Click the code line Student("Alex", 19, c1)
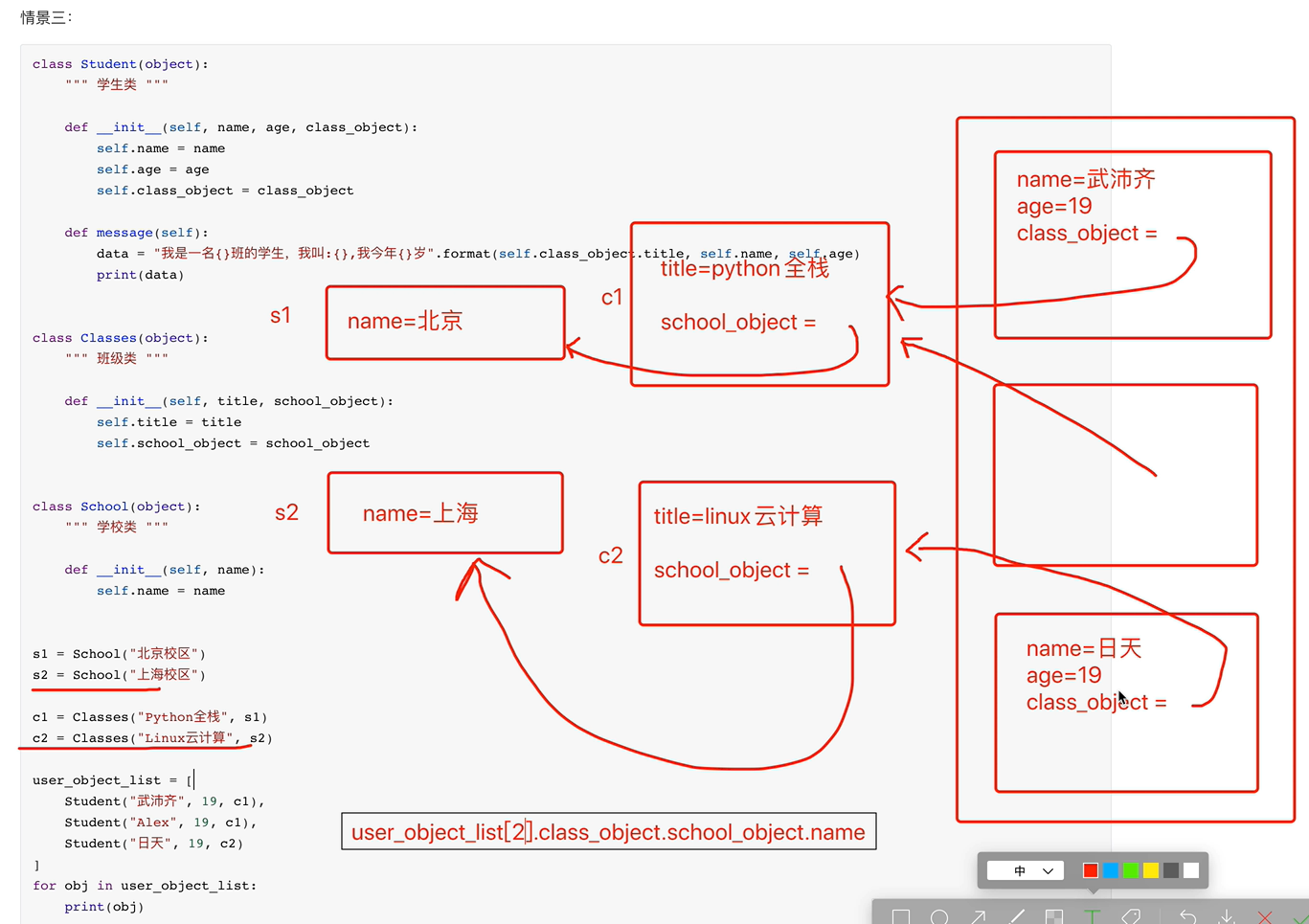This screenshot has height=924, width=1309. [x=161, y=823]
